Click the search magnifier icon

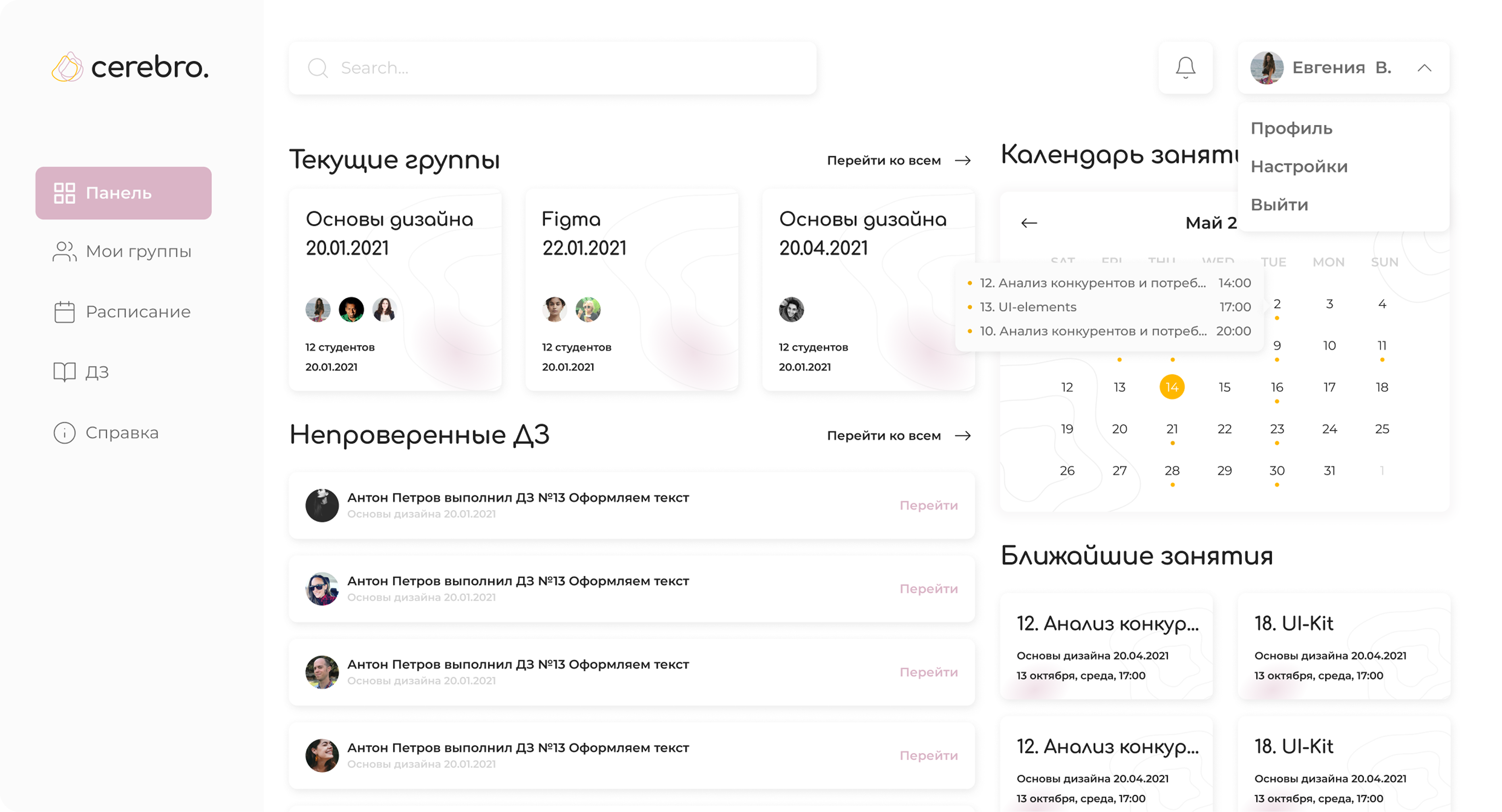[319, 68]
